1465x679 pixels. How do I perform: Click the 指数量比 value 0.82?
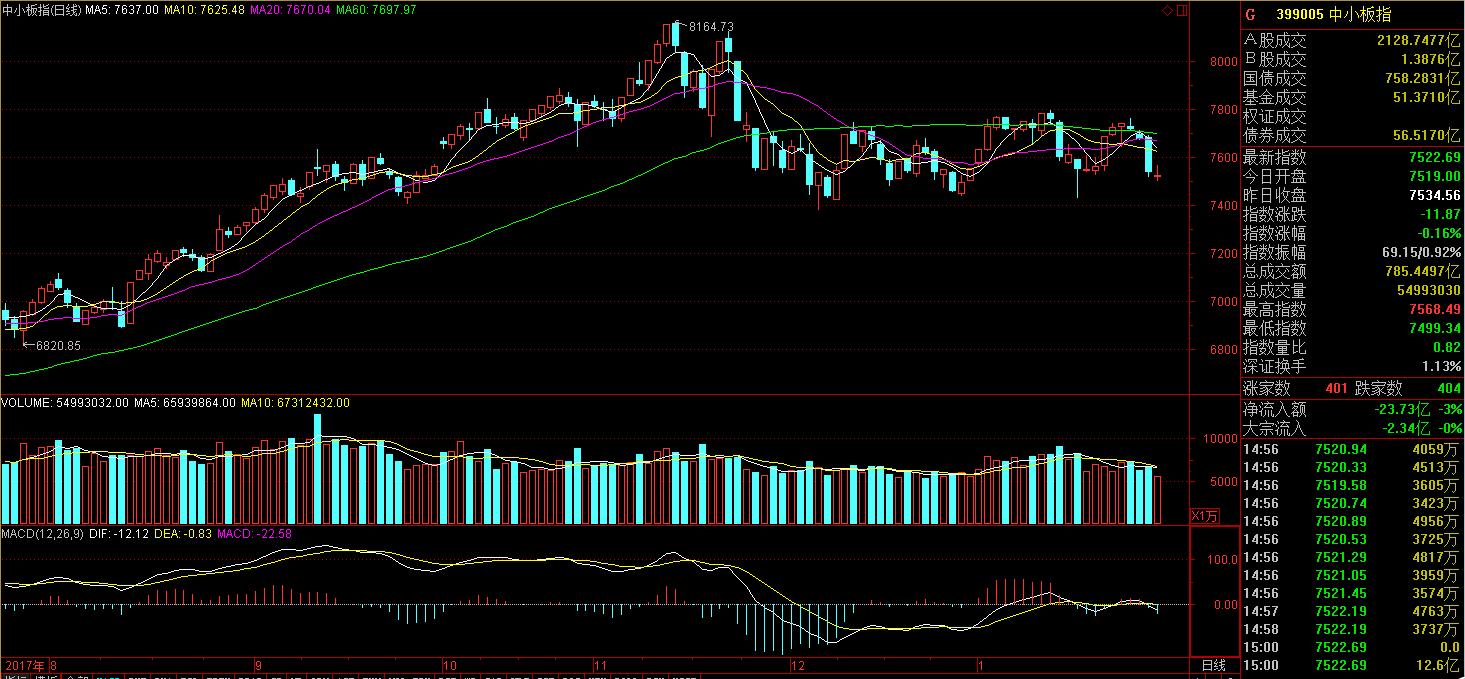coord(1447,348)
